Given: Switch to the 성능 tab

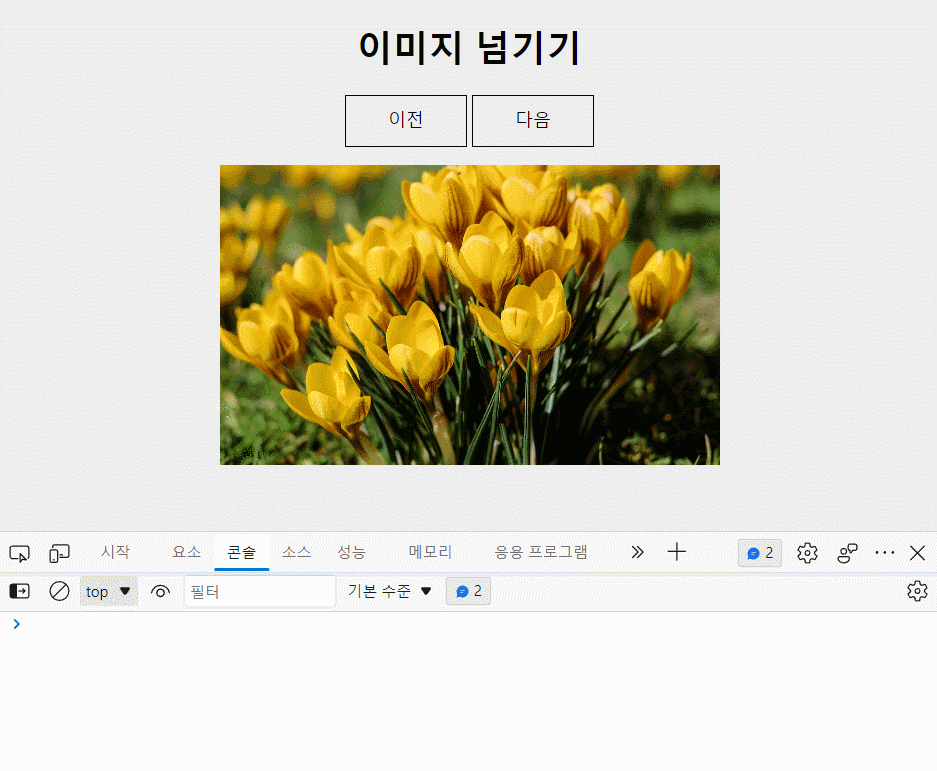Looking at the screenshot, I should coord(351,552).
